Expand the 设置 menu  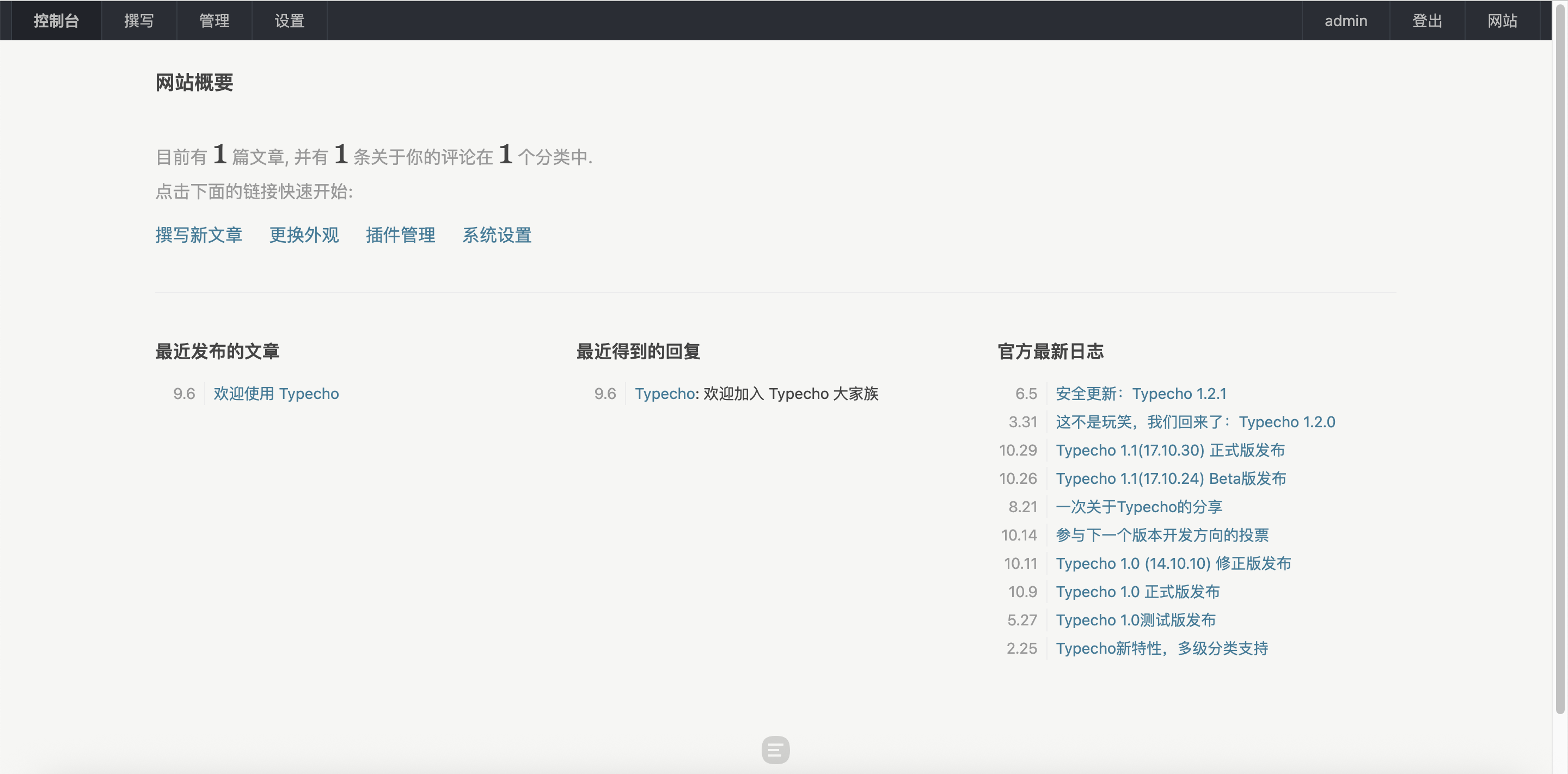coord(289,21)
